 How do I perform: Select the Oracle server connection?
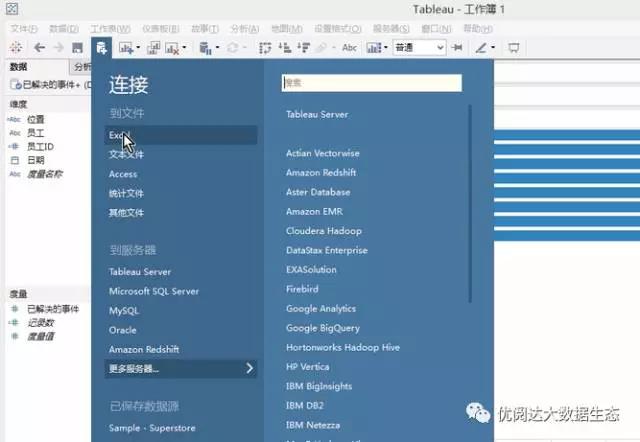pos(122,330)
